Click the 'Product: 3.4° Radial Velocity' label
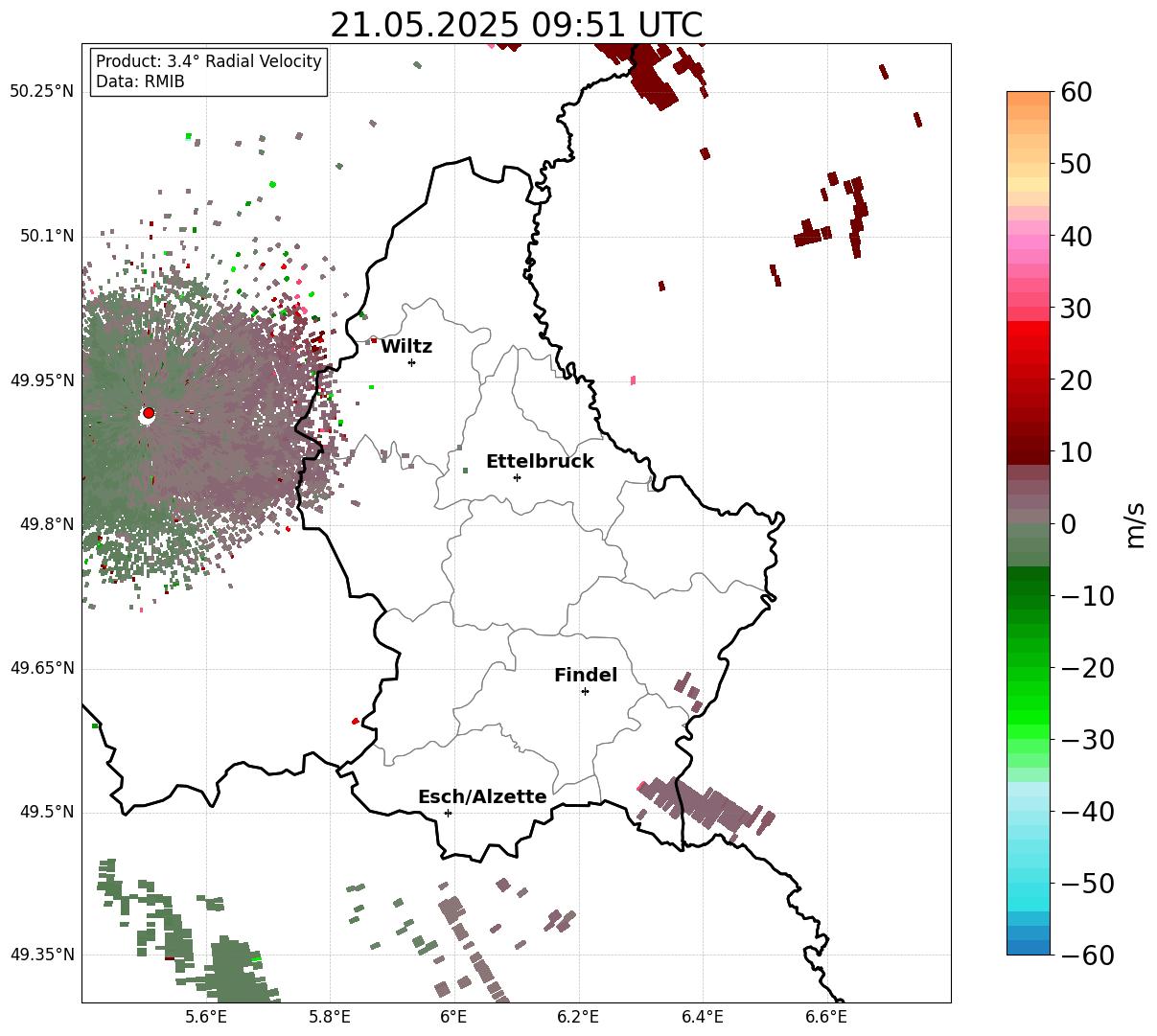This screenshot has height=1036, width=1157. pos(209,61)
